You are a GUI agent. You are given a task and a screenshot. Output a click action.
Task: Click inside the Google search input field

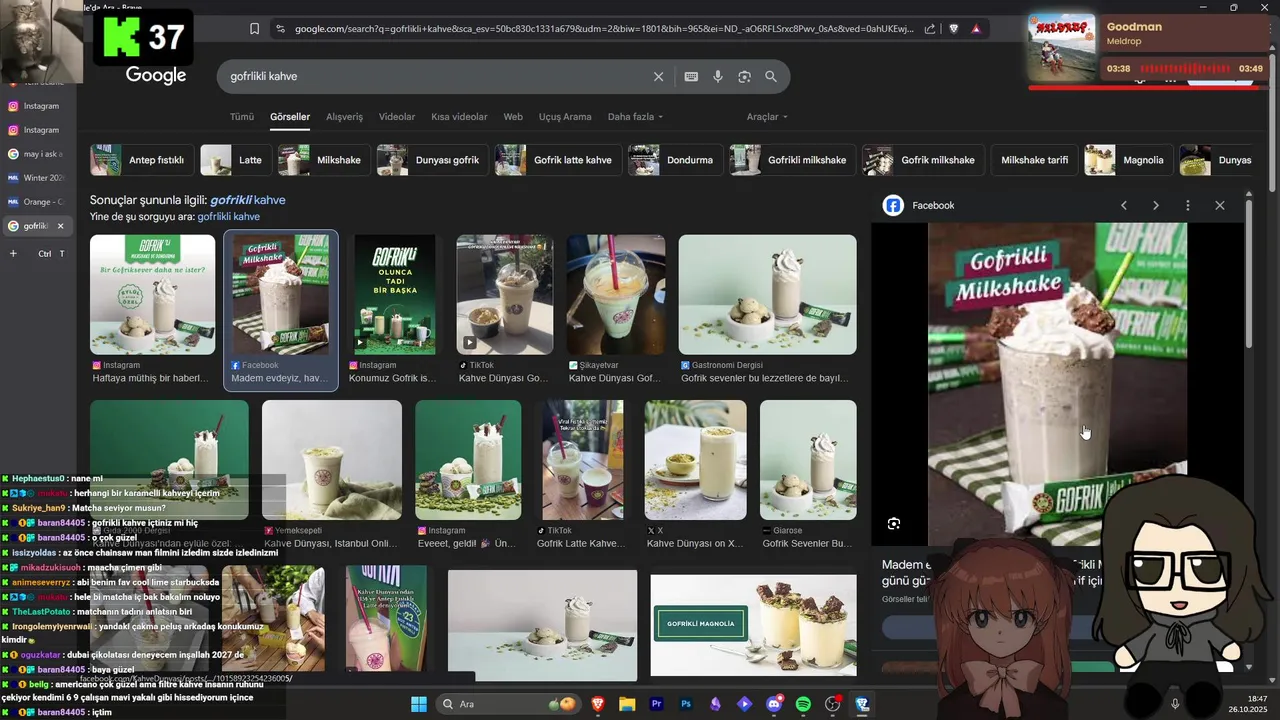coord(435,76)
